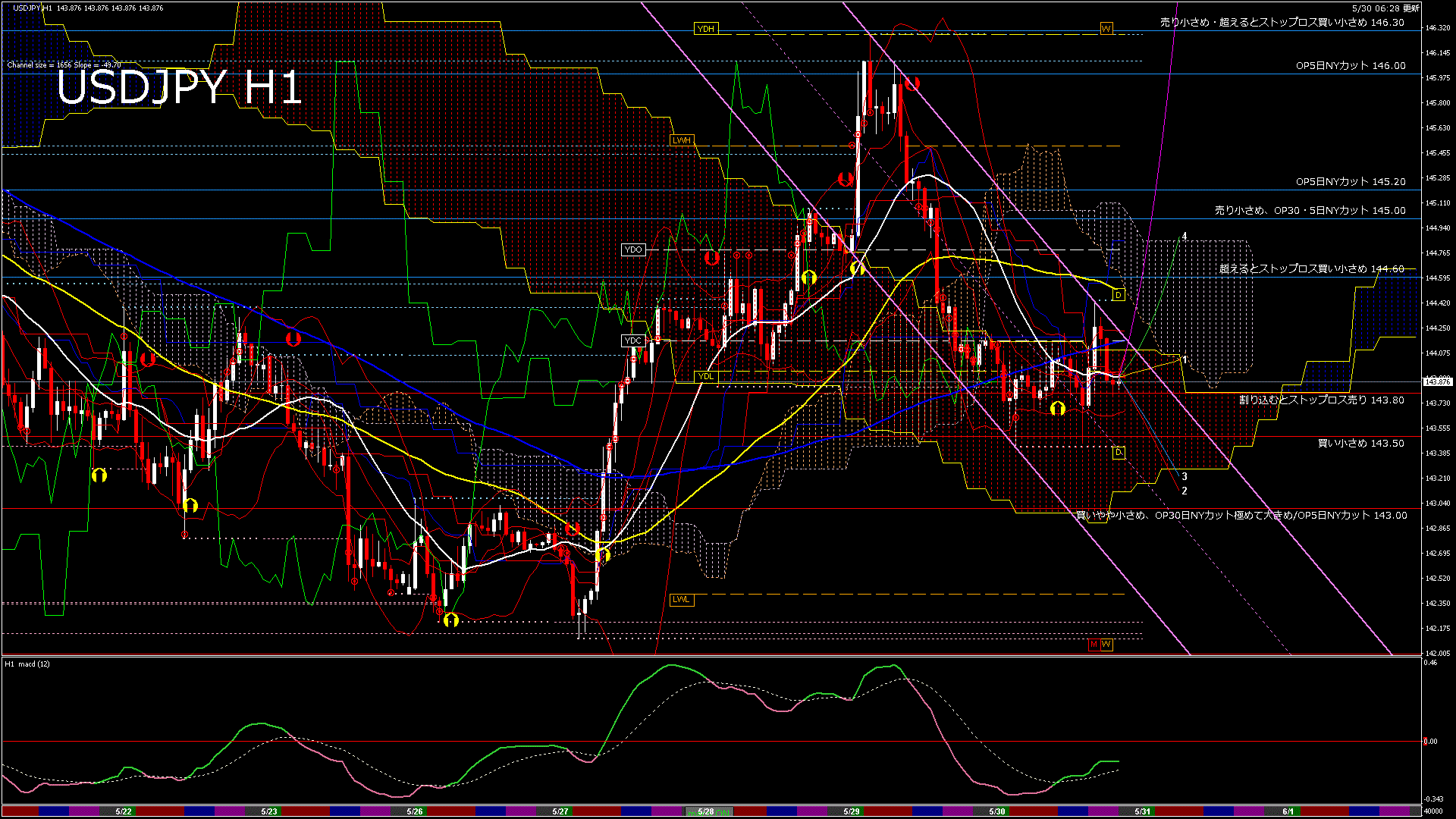
Task: Click the lower D marker near 143.50
Action: 1119,452
